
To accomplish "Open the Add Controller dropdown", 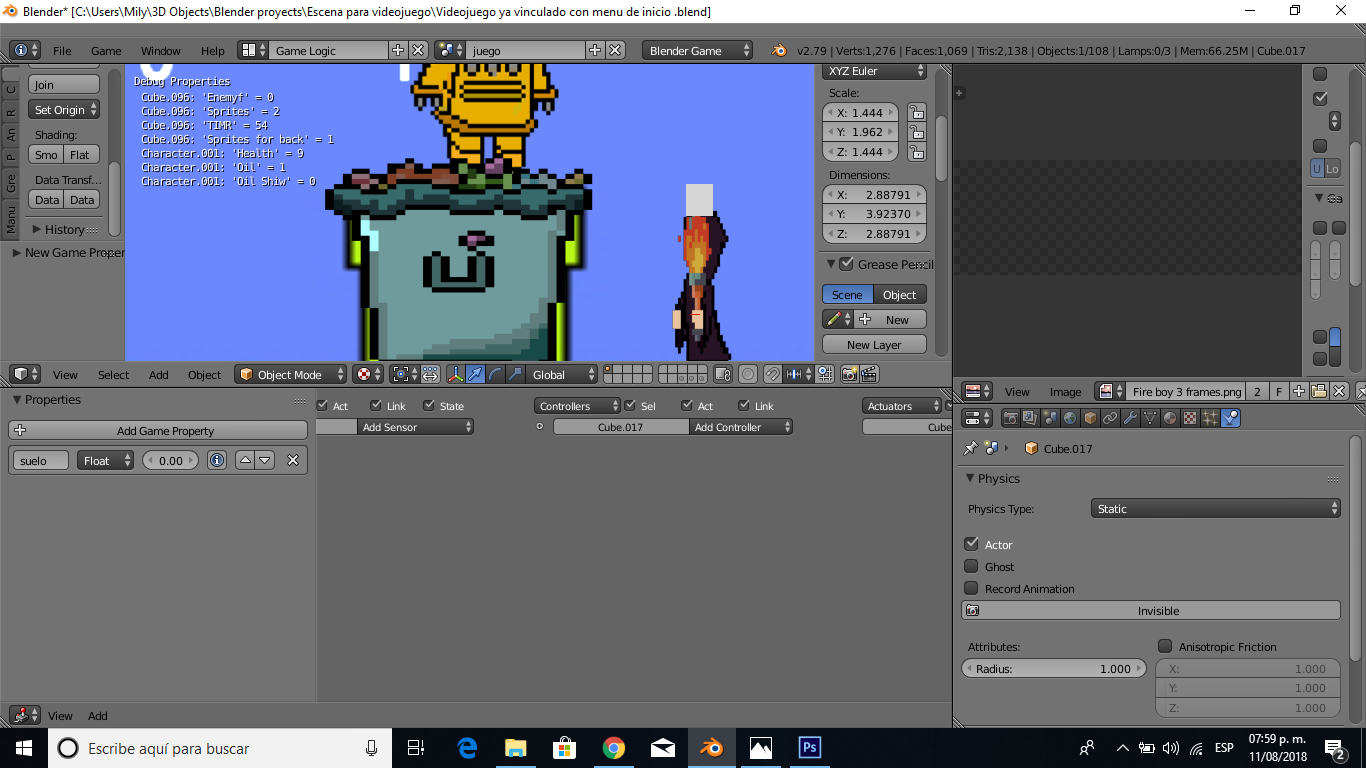I will click(x=741, y=427).
